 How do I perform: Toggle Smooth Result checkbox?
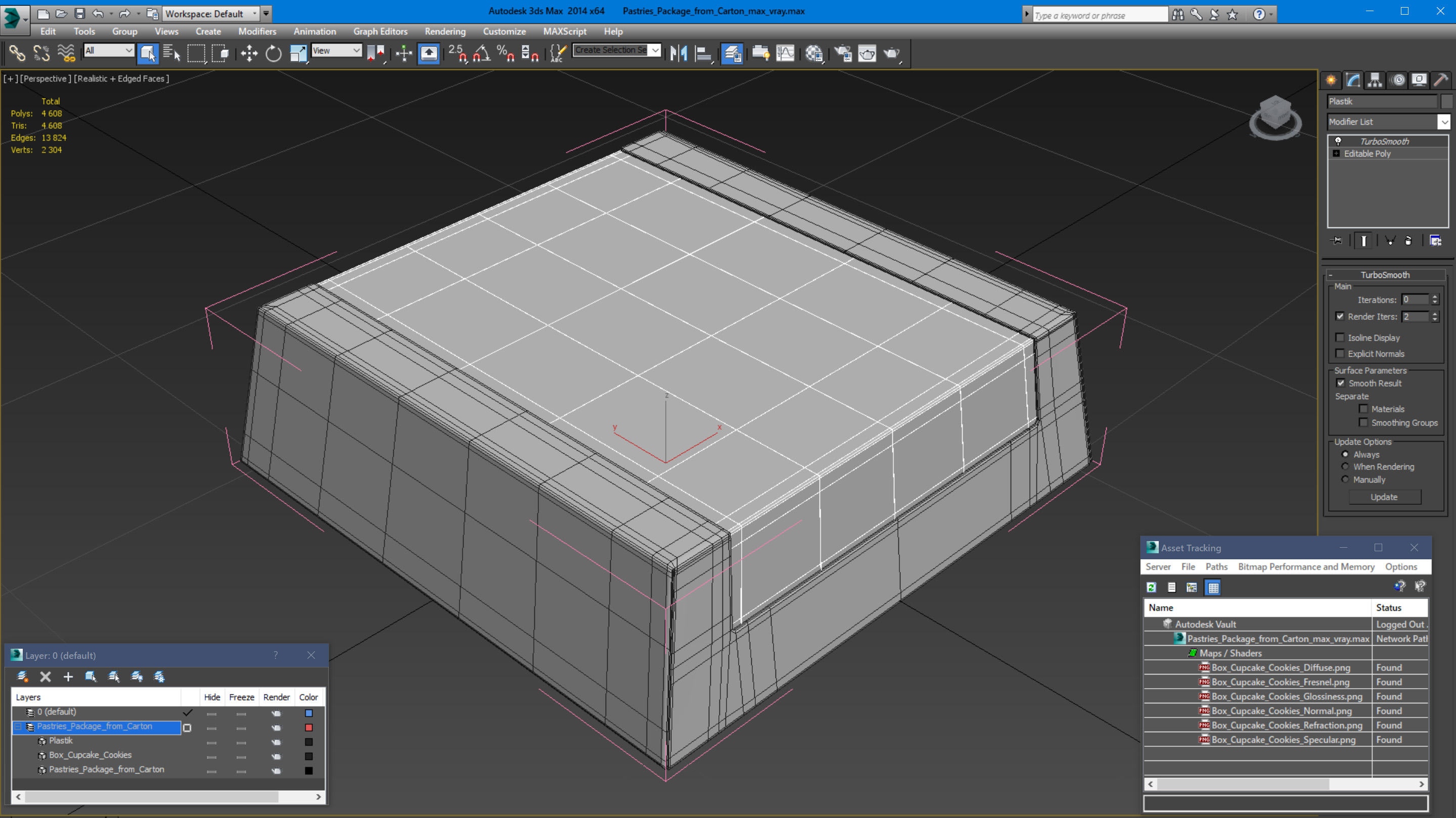pos(1340,382)
